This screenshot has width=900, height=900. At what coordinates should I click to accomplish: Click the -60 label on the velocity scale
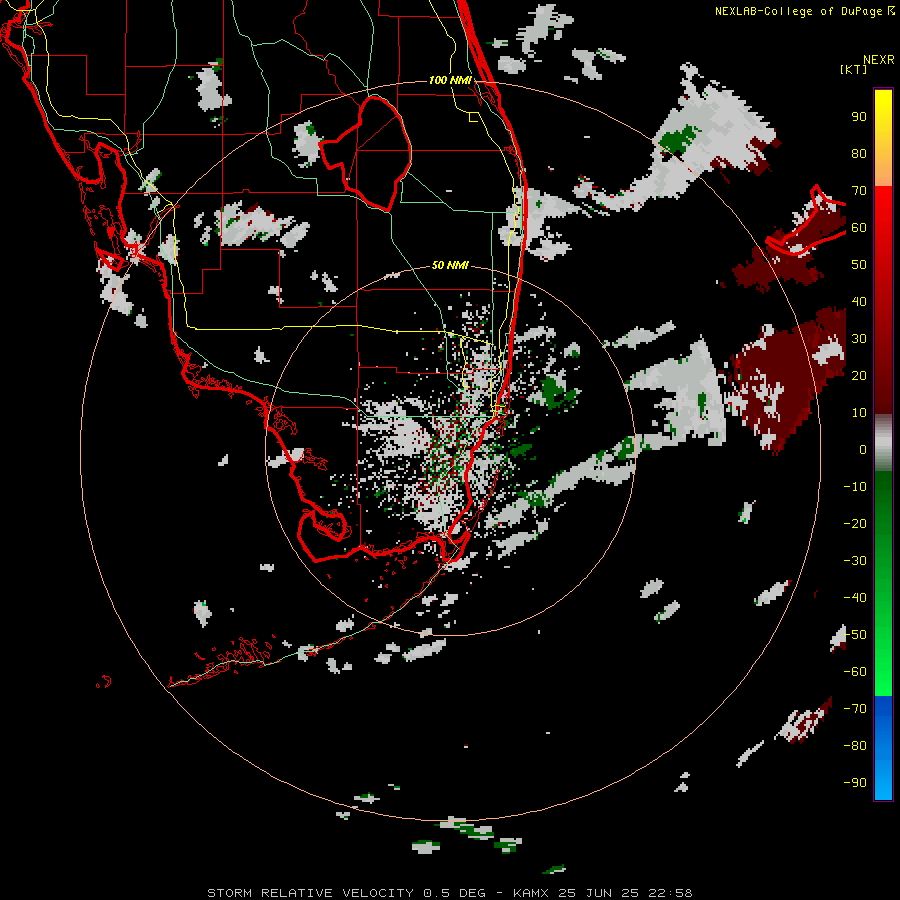(x=855, y=672)
